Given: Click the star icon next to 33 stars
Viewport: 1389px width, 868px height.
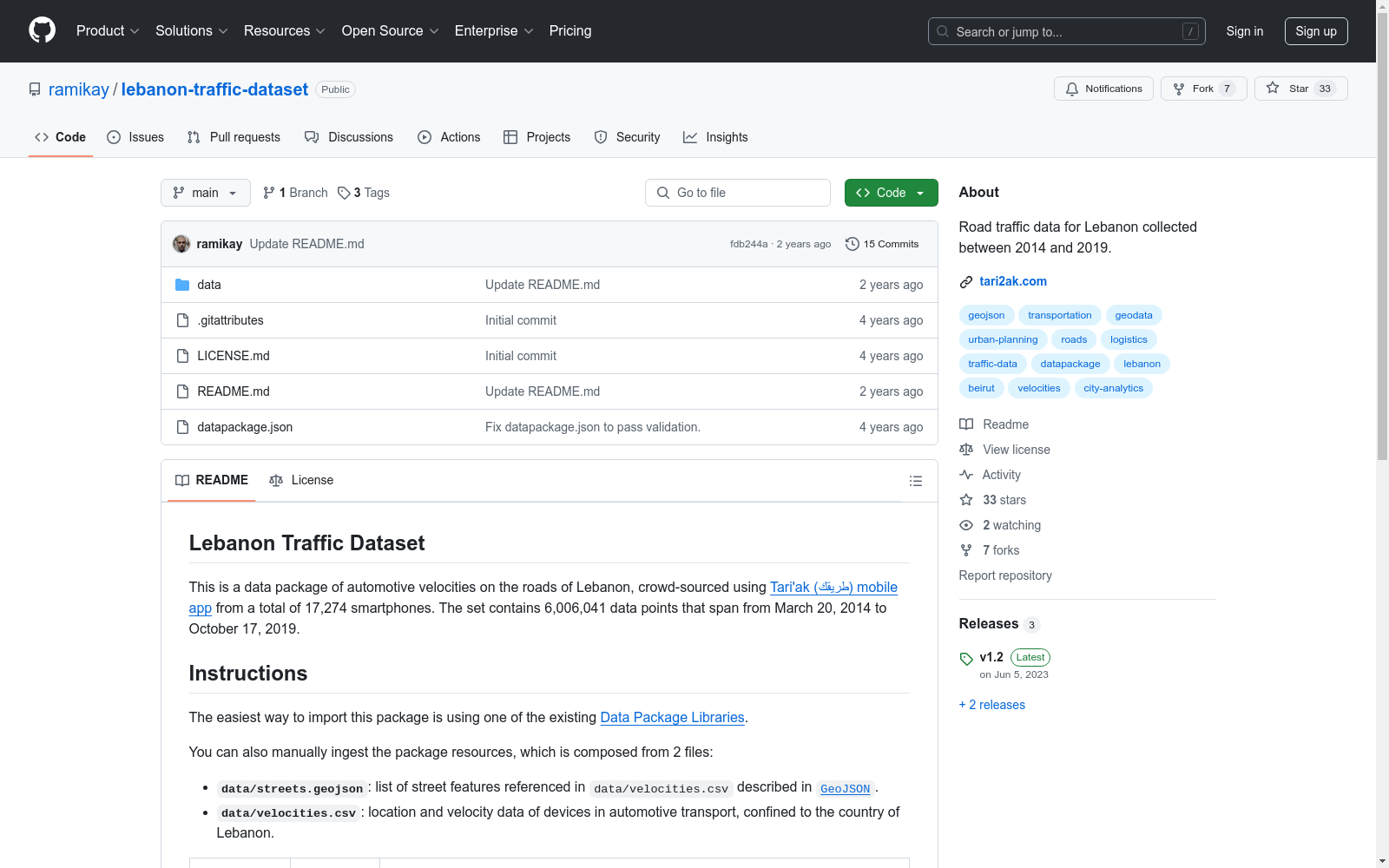Looking at the screenshot, I should tap(966, 500).
